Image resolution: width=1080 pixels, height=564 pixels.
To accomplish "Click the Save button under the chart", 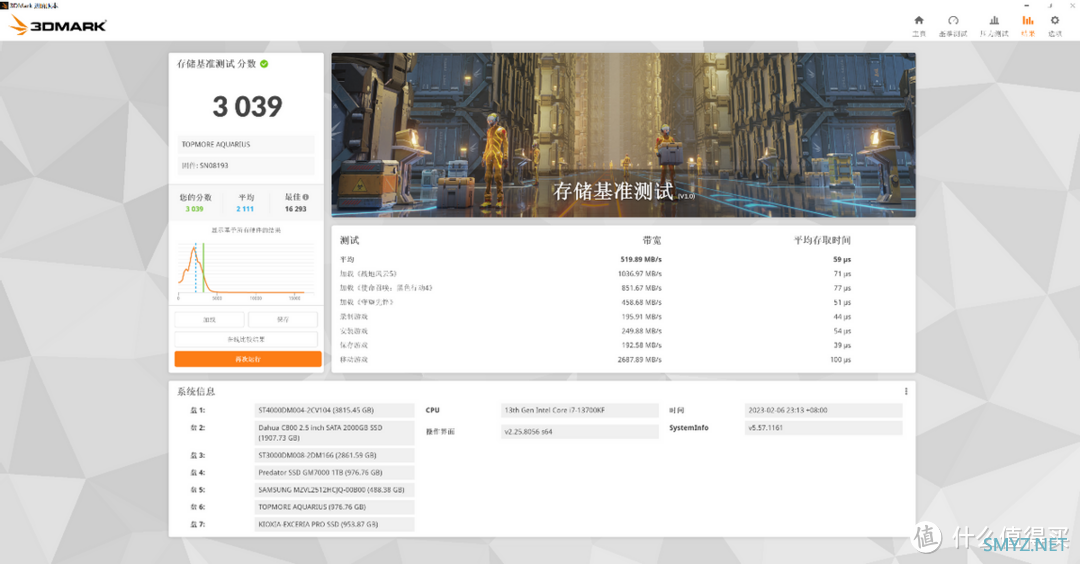I will (x=283, y=320).
